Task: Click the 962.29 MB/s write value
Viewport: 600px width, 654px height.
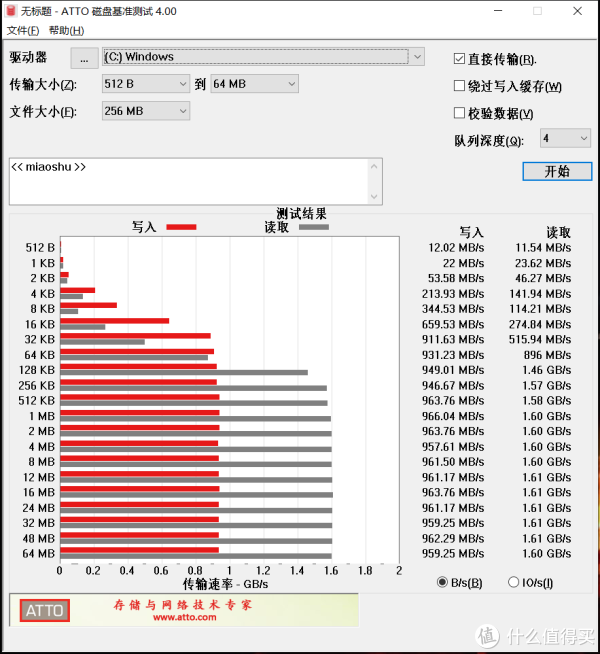Action: pyautogui.click(x=453, y=538)
